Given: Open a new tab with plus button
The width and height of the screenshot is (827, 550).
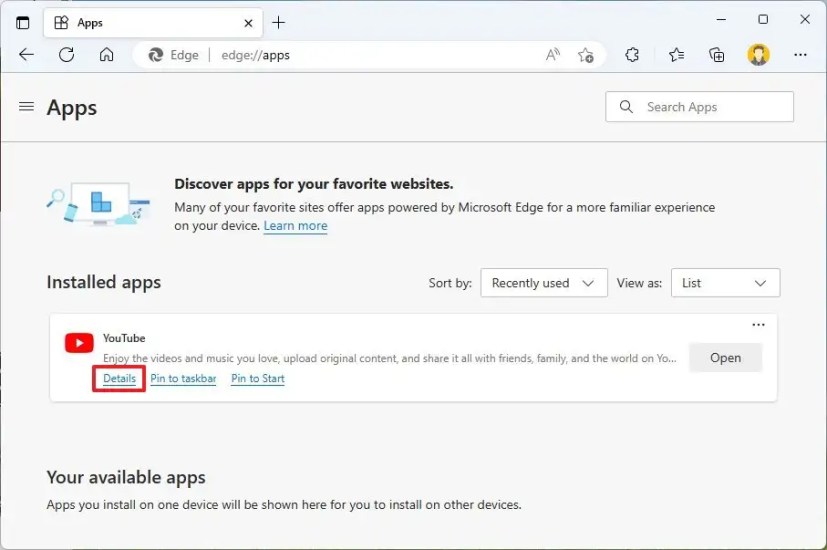Looking at the screenshot, I should click(x=278, y=23).
